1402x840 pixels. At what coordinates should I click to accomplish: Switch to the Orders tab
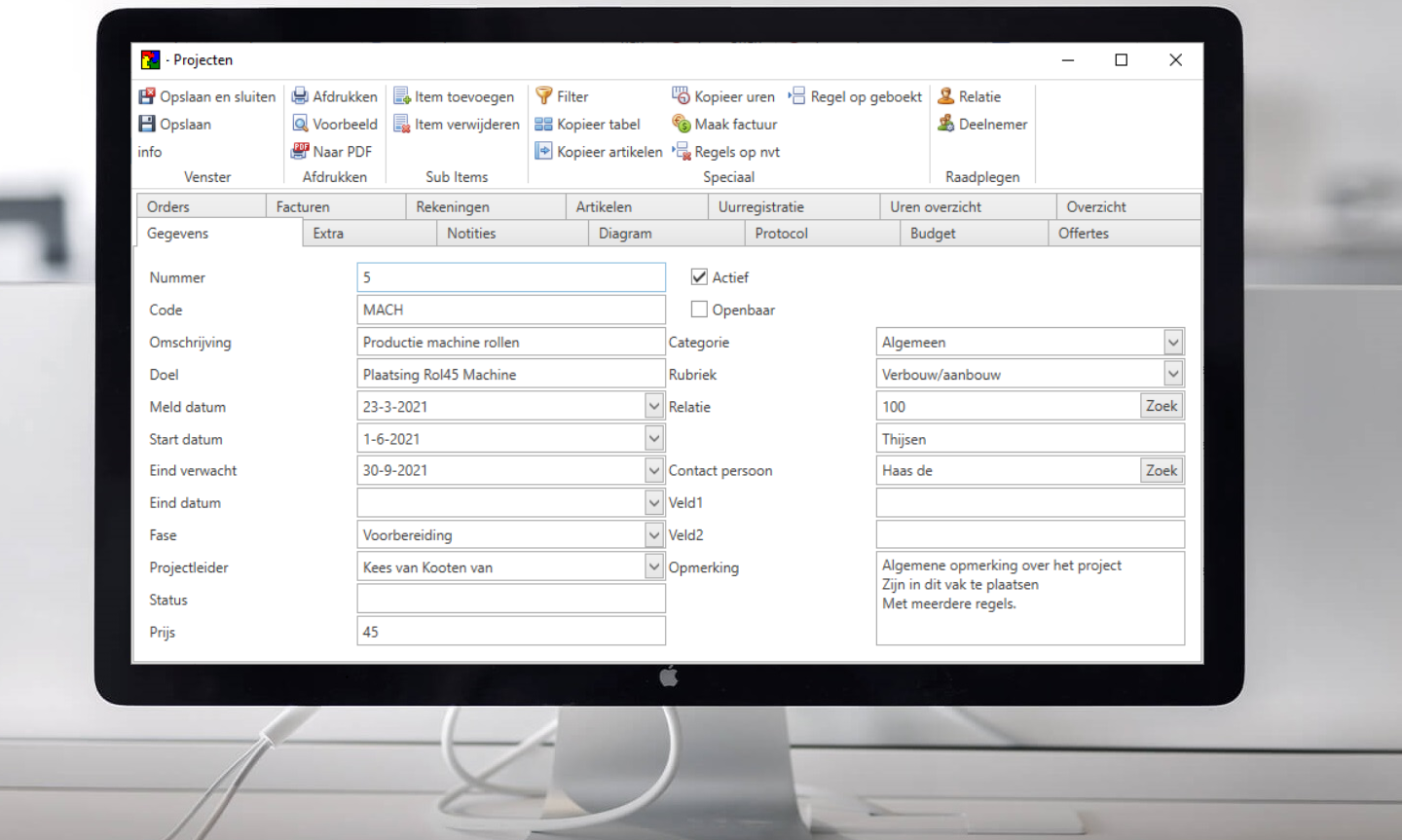[201, 206]
